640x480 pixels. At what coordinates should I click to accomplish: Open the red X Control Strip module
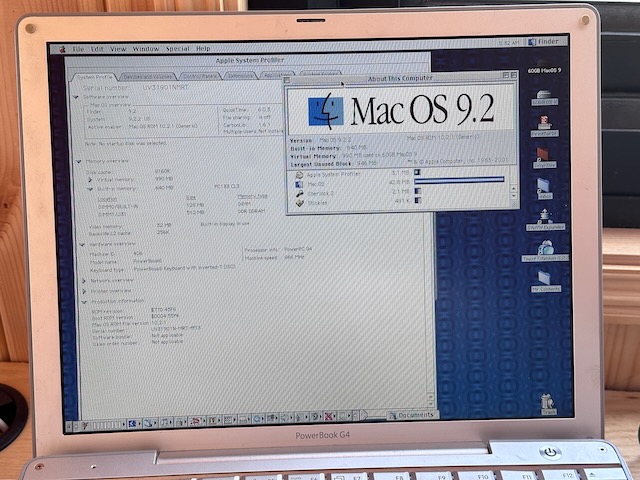coord(329,417)
